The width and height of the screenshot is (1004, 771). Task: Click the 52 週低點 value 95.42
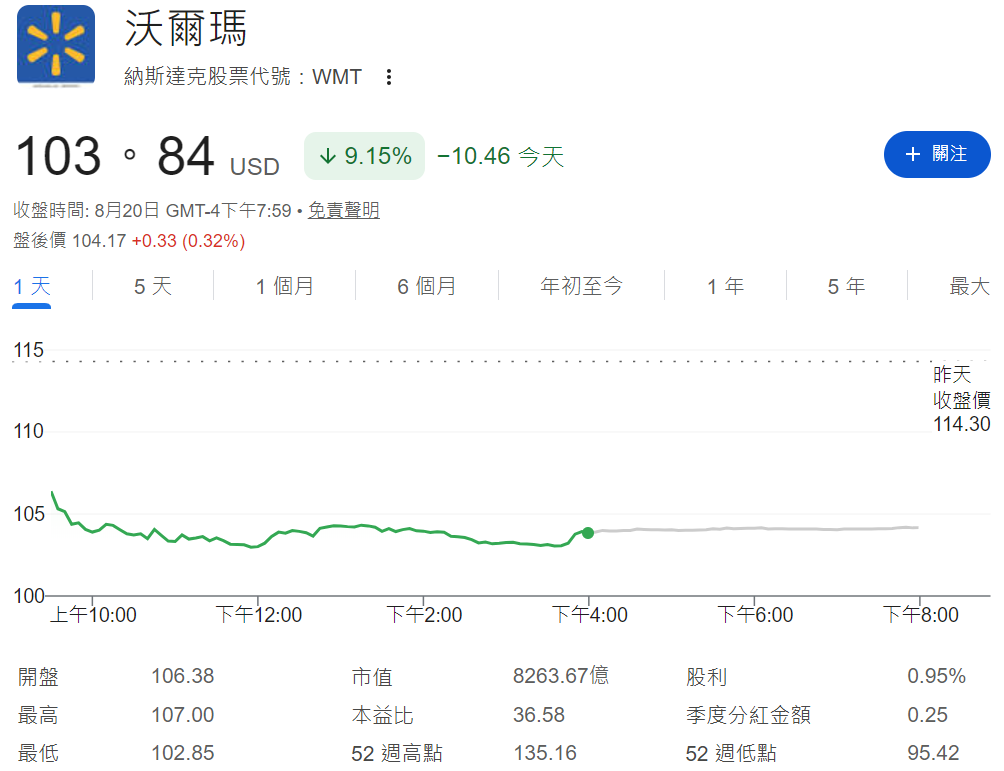[x=933, y=753]
